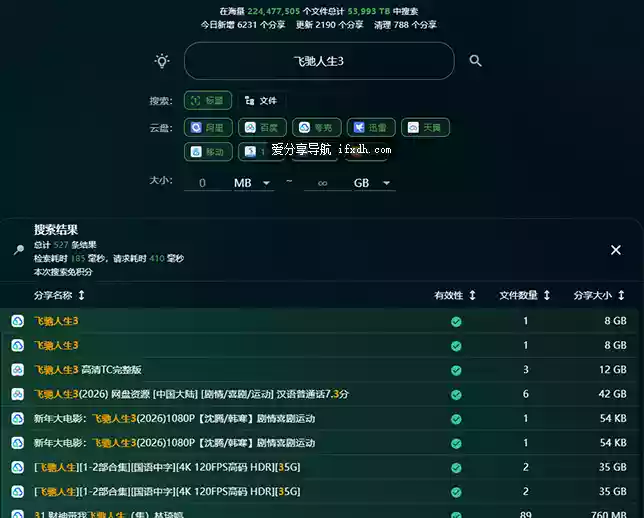Sort results by 分享名称 arrow
This screenshot has height=518, width=644.
click(81, 295)
